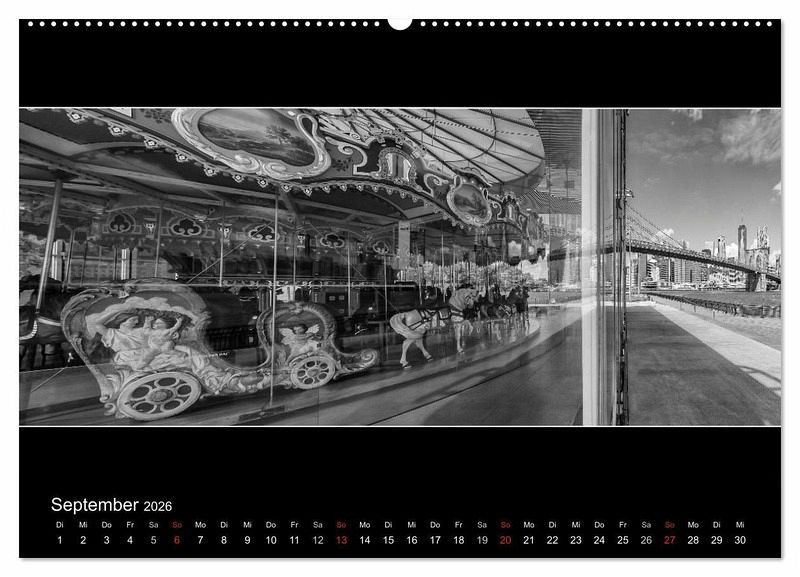Select the red Sunday date 20
Screen dimensions: 800x577
pos(506,540)
